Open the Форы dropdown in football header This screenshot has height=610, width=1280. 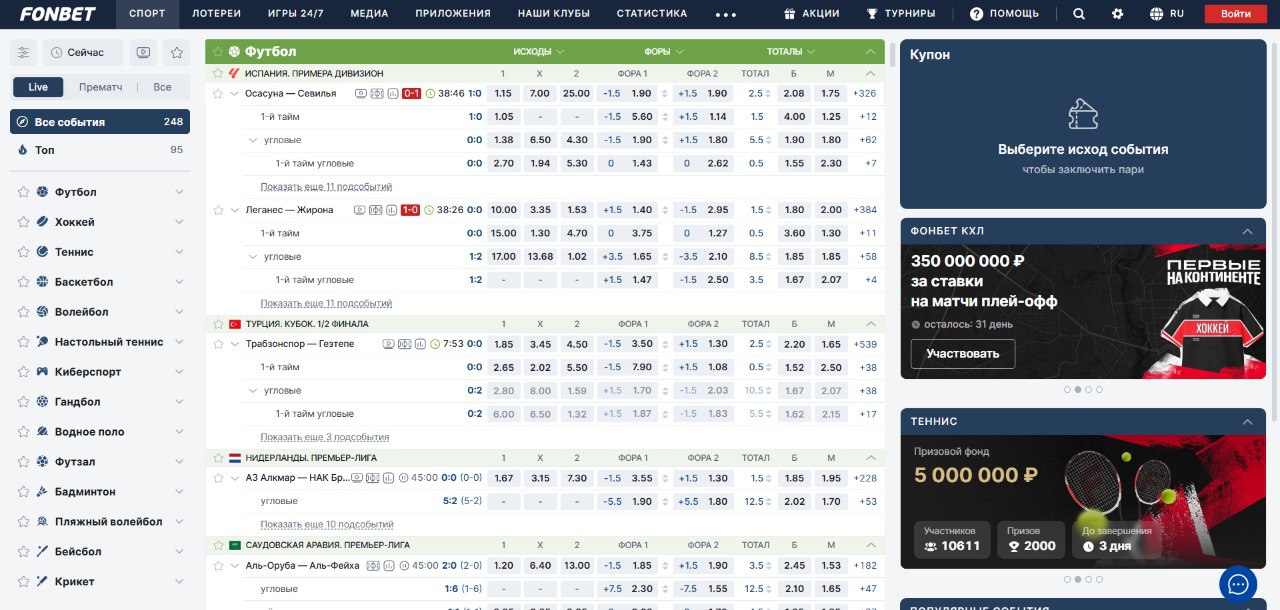coord(664,51)
